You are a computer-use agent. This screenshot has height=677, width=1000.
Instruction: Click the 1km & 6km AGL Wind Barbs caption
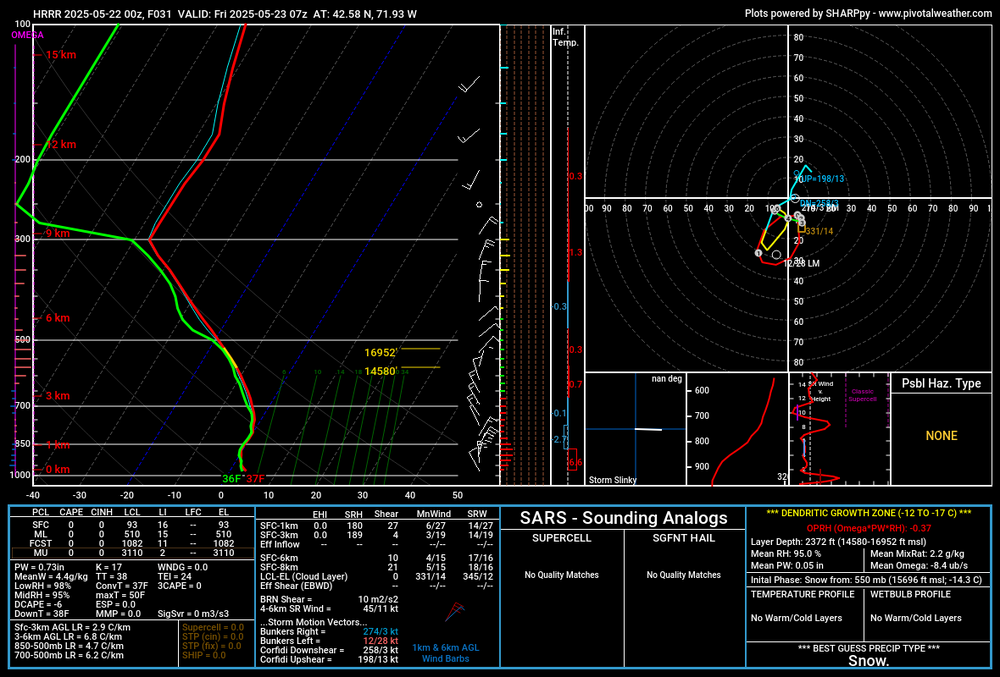[x=445, y=653]
